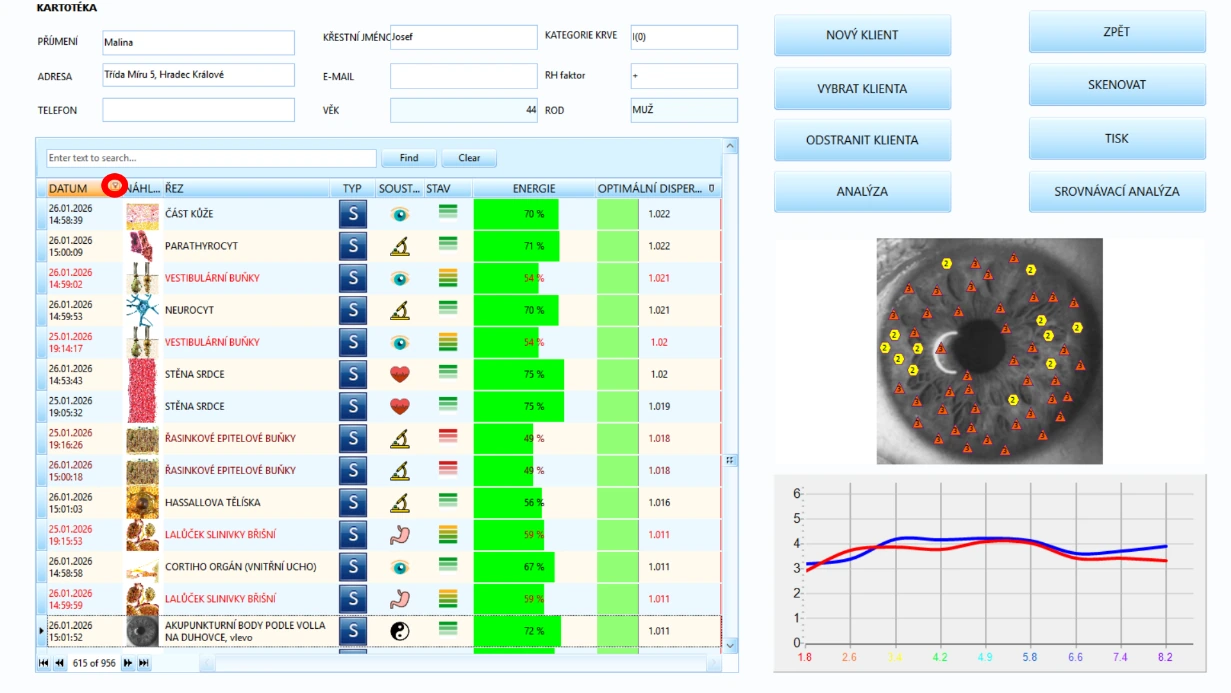Image resolution: width=1231 pixels, height=693 pixels.
Task: Click the eye icon in CORTIHO ORGÁN row
Action: [400, 567]
